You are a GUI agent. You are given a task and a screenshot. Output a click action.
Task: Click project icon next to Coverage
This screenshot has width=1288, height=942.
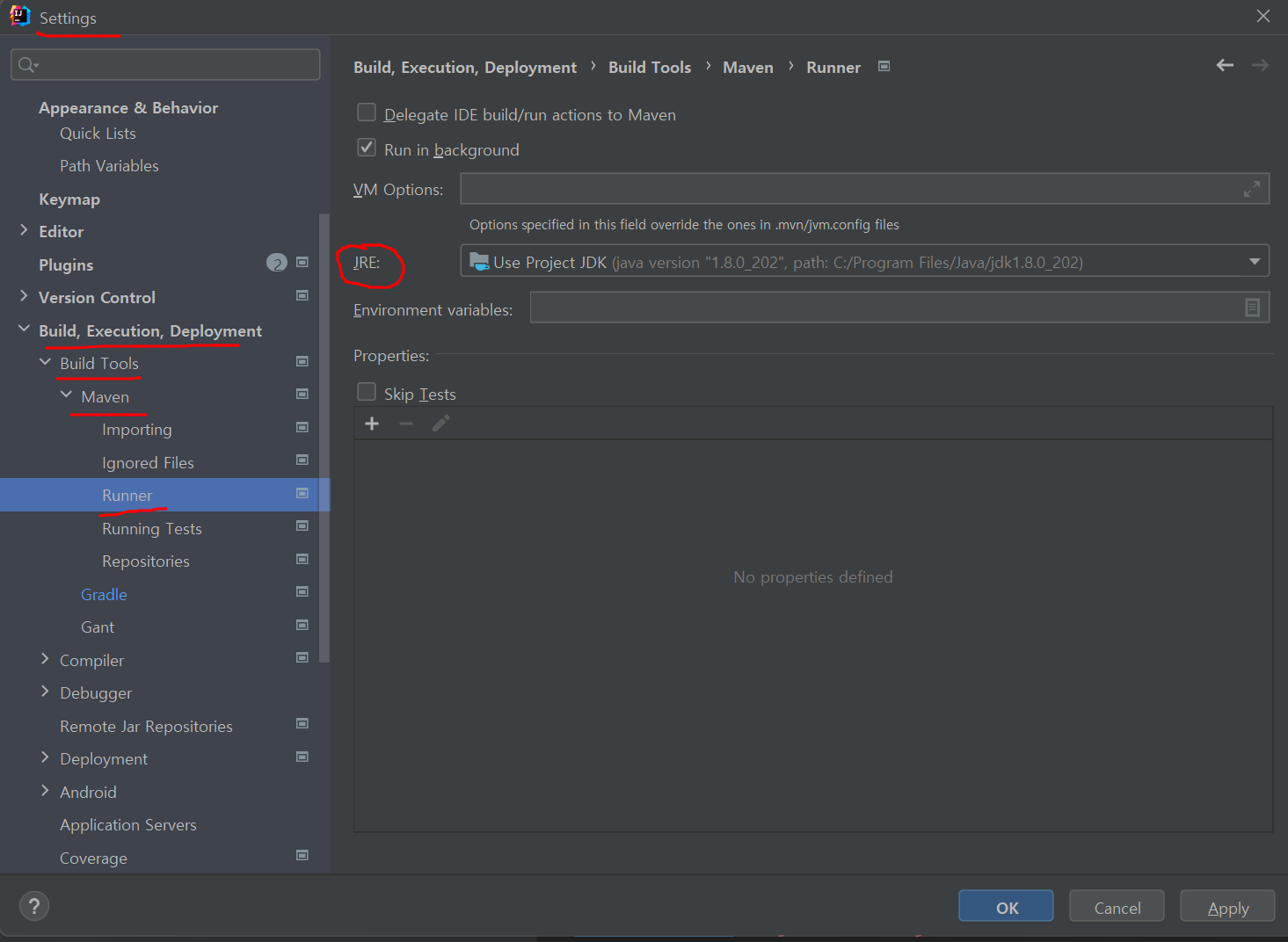click(x=302, y=856)
